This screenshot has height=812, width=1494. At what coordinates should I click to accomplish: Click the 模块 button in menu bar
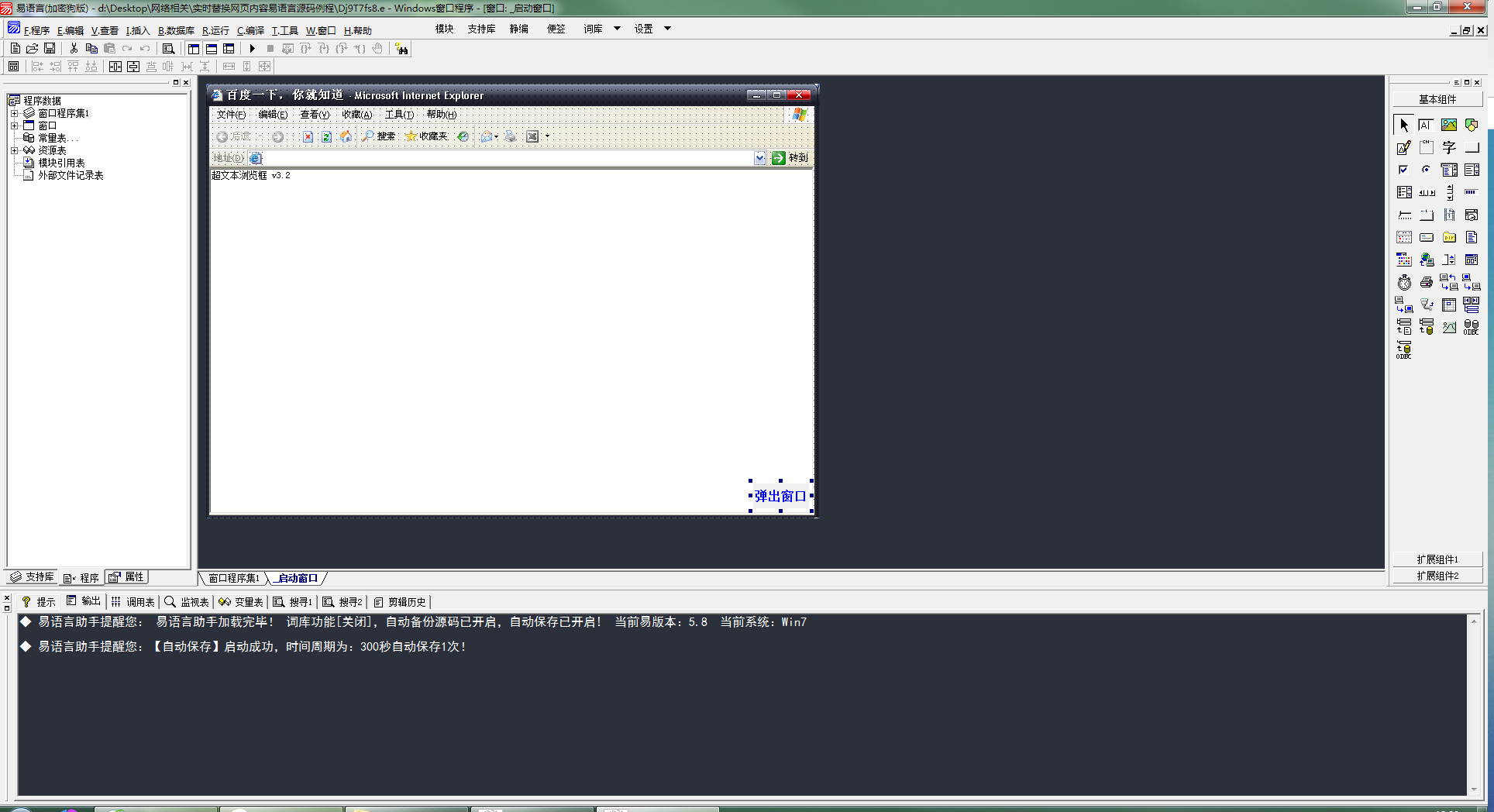444,29
